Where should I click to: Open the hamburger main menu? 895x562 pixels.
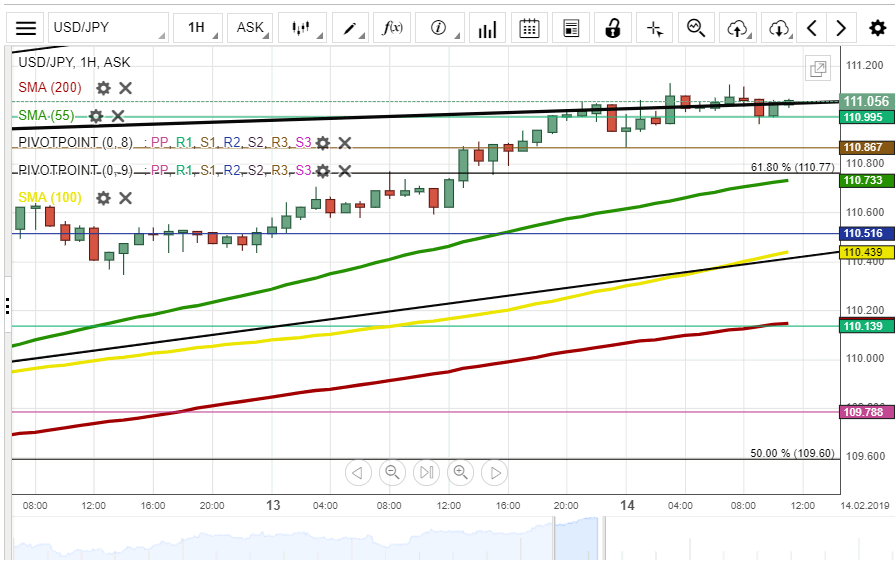pos(27,28)
